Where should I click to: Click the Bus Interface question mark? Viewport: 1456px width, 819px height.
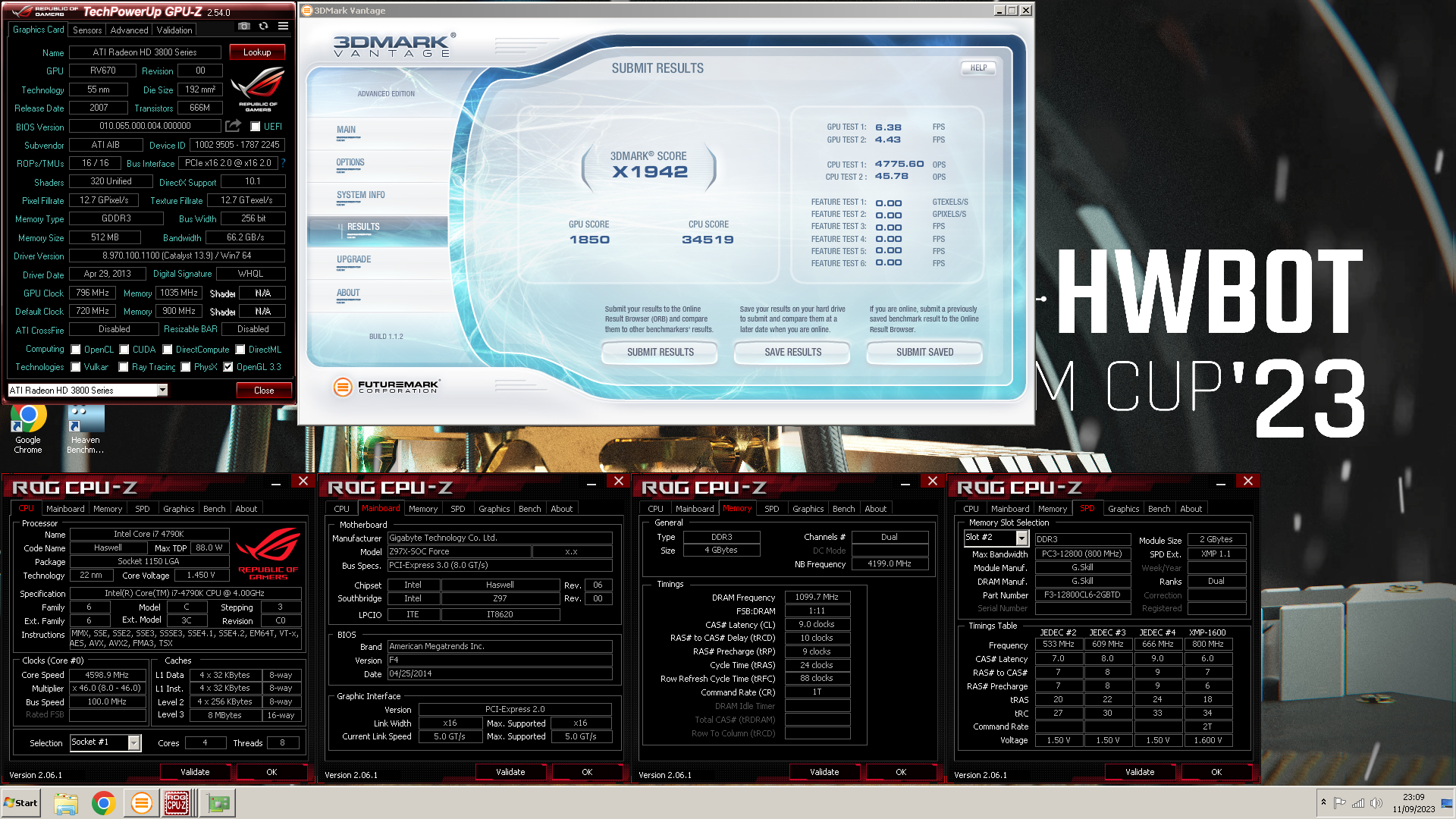[283, 163]
